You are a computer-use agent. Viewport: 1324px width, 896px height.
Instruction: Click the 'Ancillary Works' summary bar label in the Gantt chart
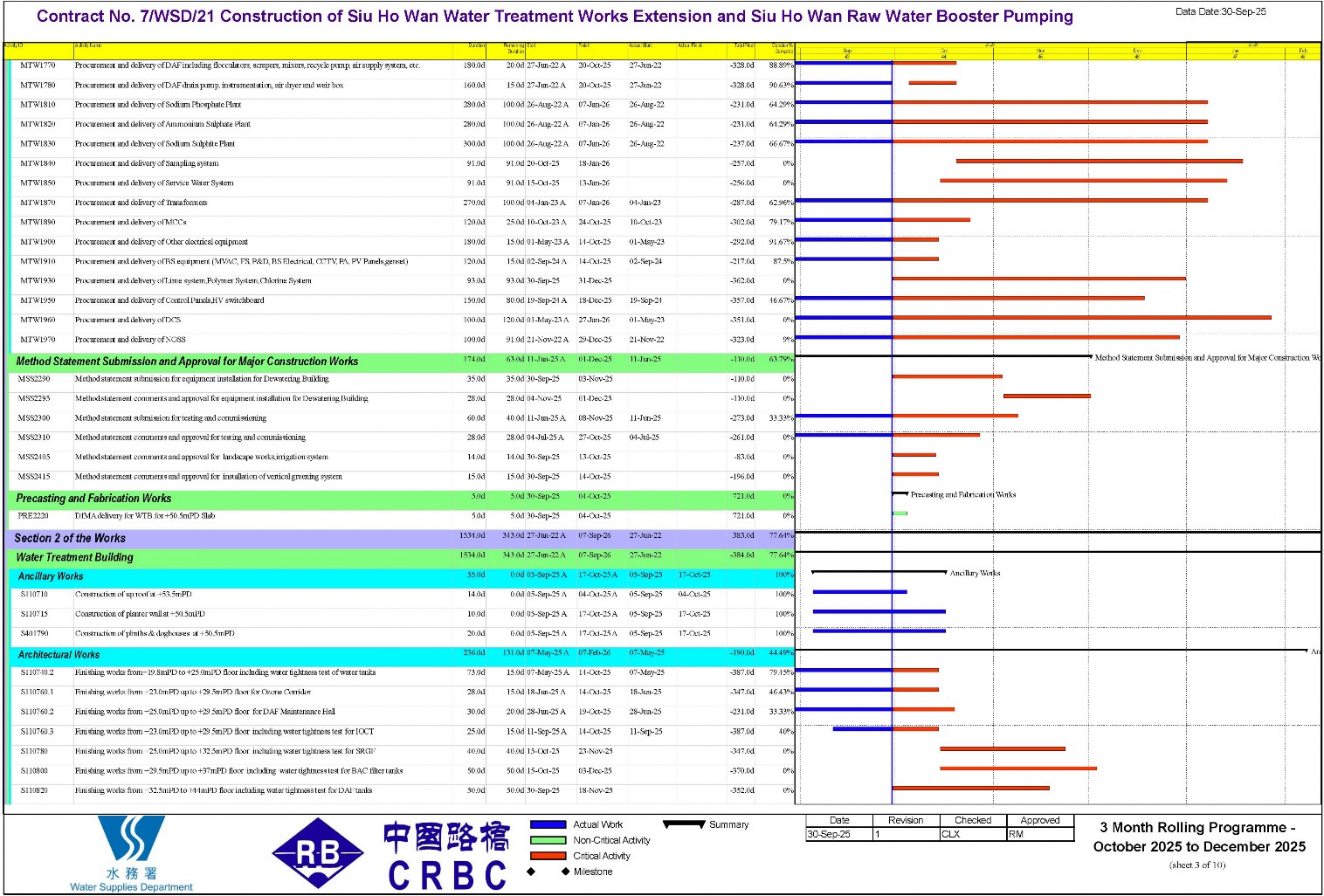975,573
